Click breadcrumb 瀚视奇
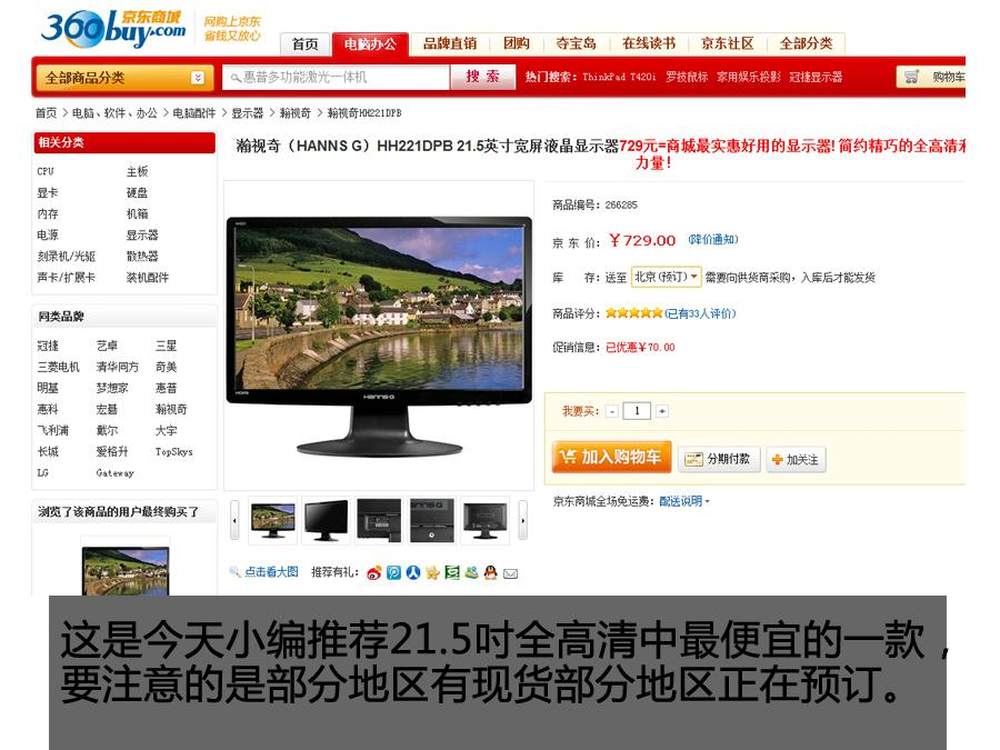The image size is (1000, 750). 295,113
